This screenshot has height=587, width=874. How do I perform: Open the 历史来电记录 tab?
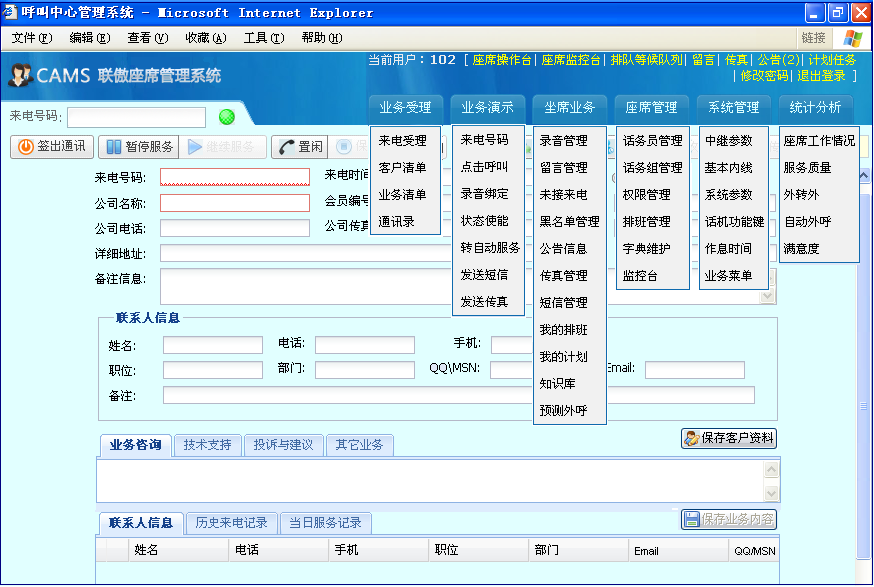[231, 523]
